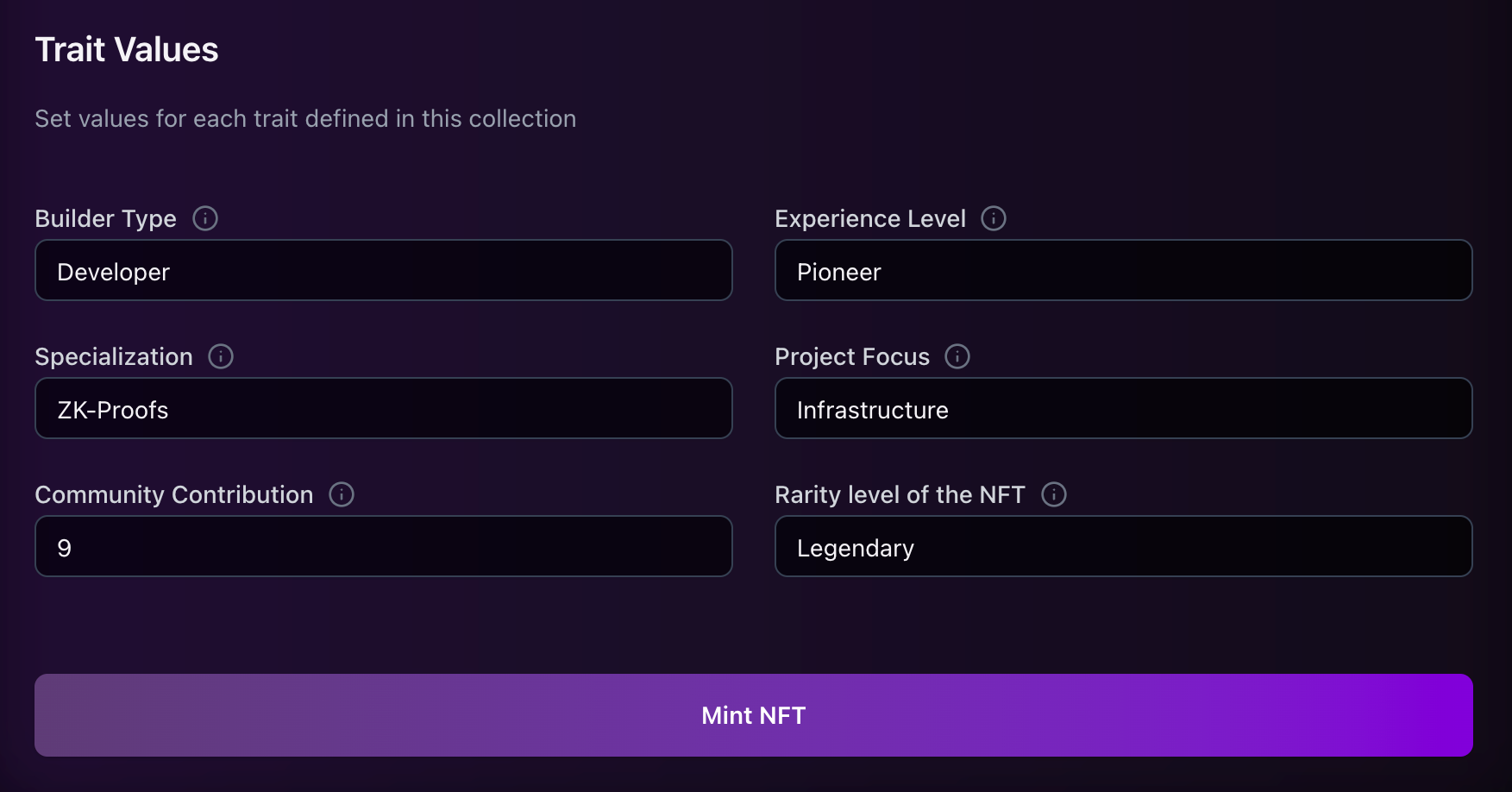Click the Rarity level of the NFT label
This screenshot has width=1512, height=792.
click(900, 495)
